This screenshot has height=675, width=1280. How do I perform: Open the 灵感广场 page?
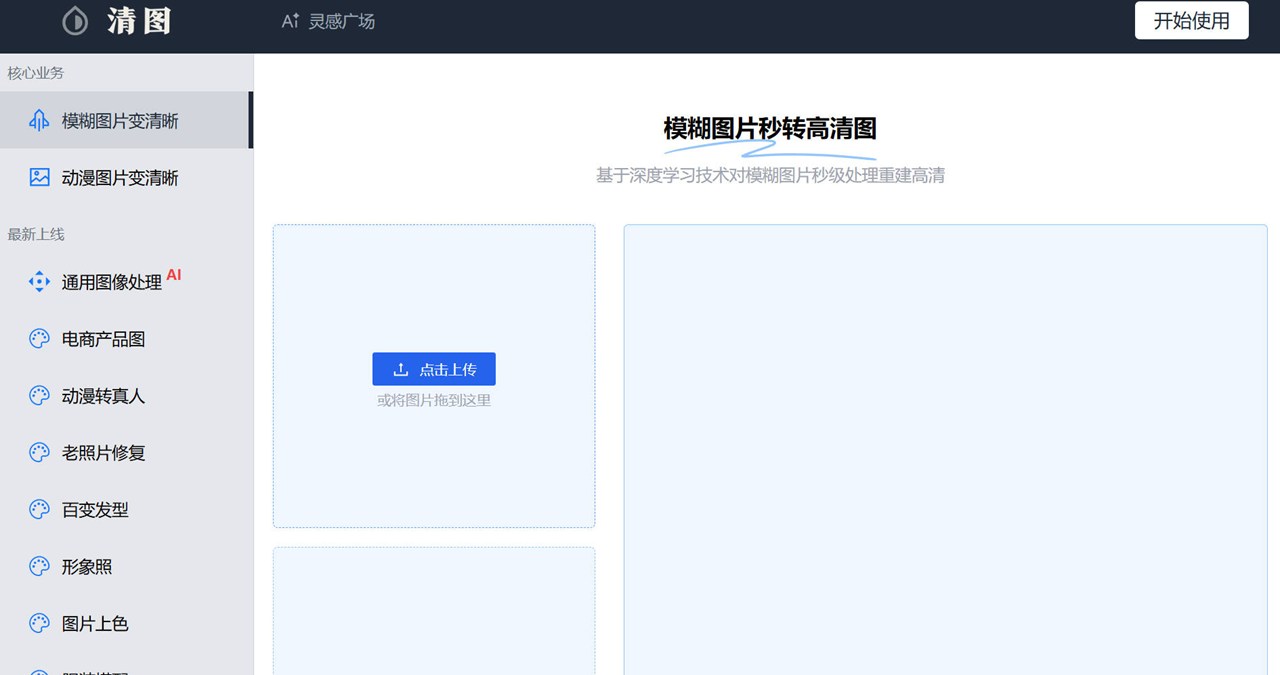click(341, 21)
